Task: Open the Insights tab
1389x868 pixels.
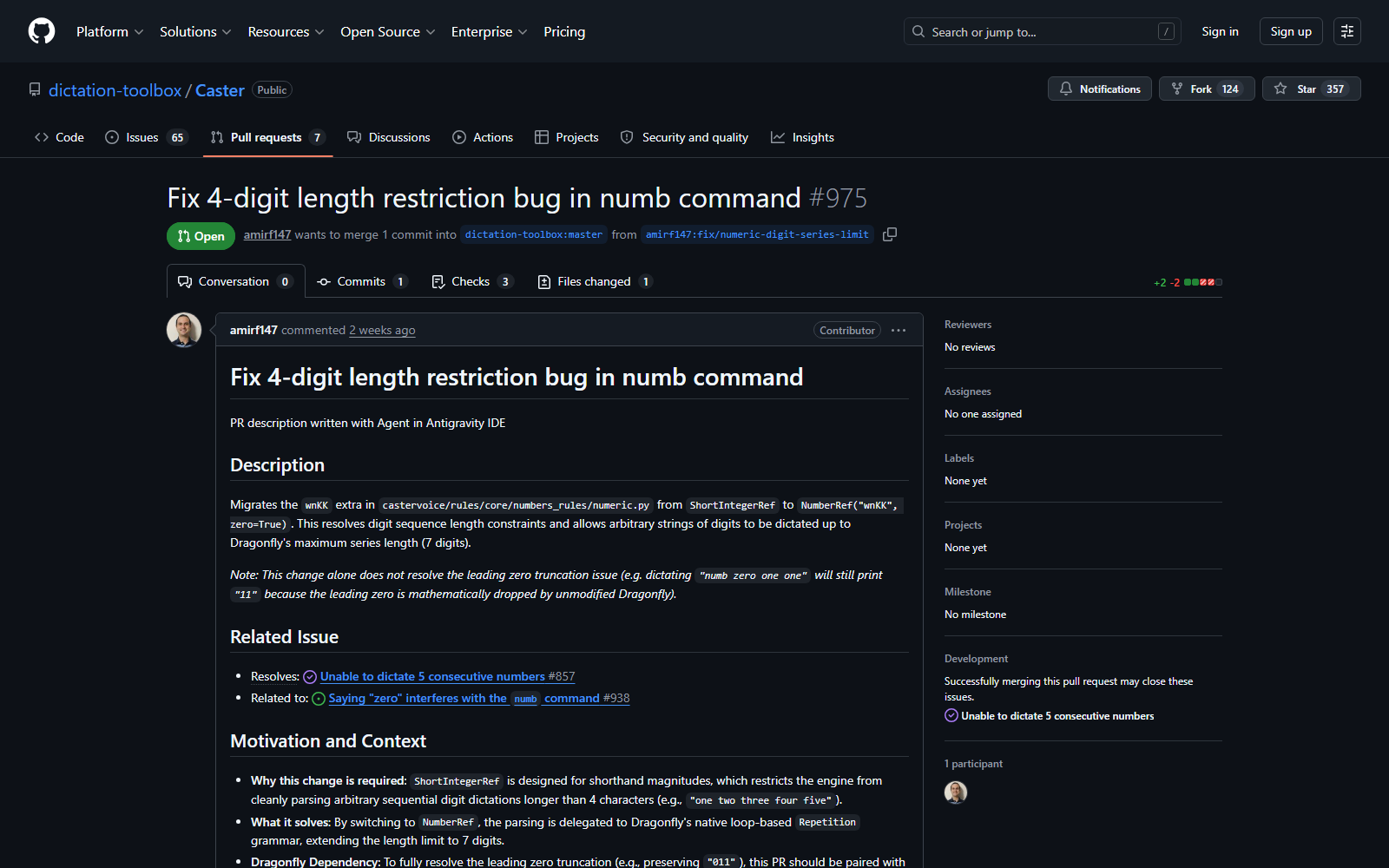Action: click(802, 137)
